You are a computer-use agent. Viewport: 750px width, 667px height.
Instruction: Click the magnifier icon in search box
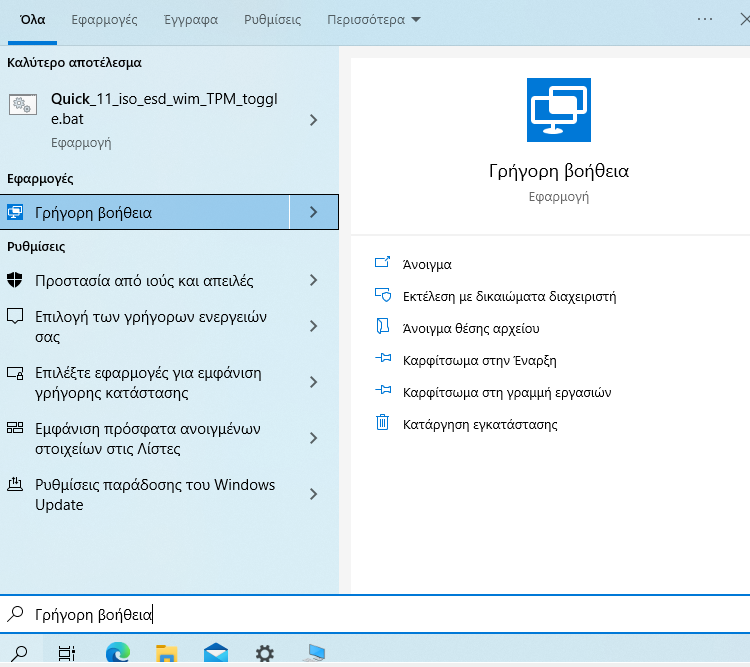tap(15, 614)
